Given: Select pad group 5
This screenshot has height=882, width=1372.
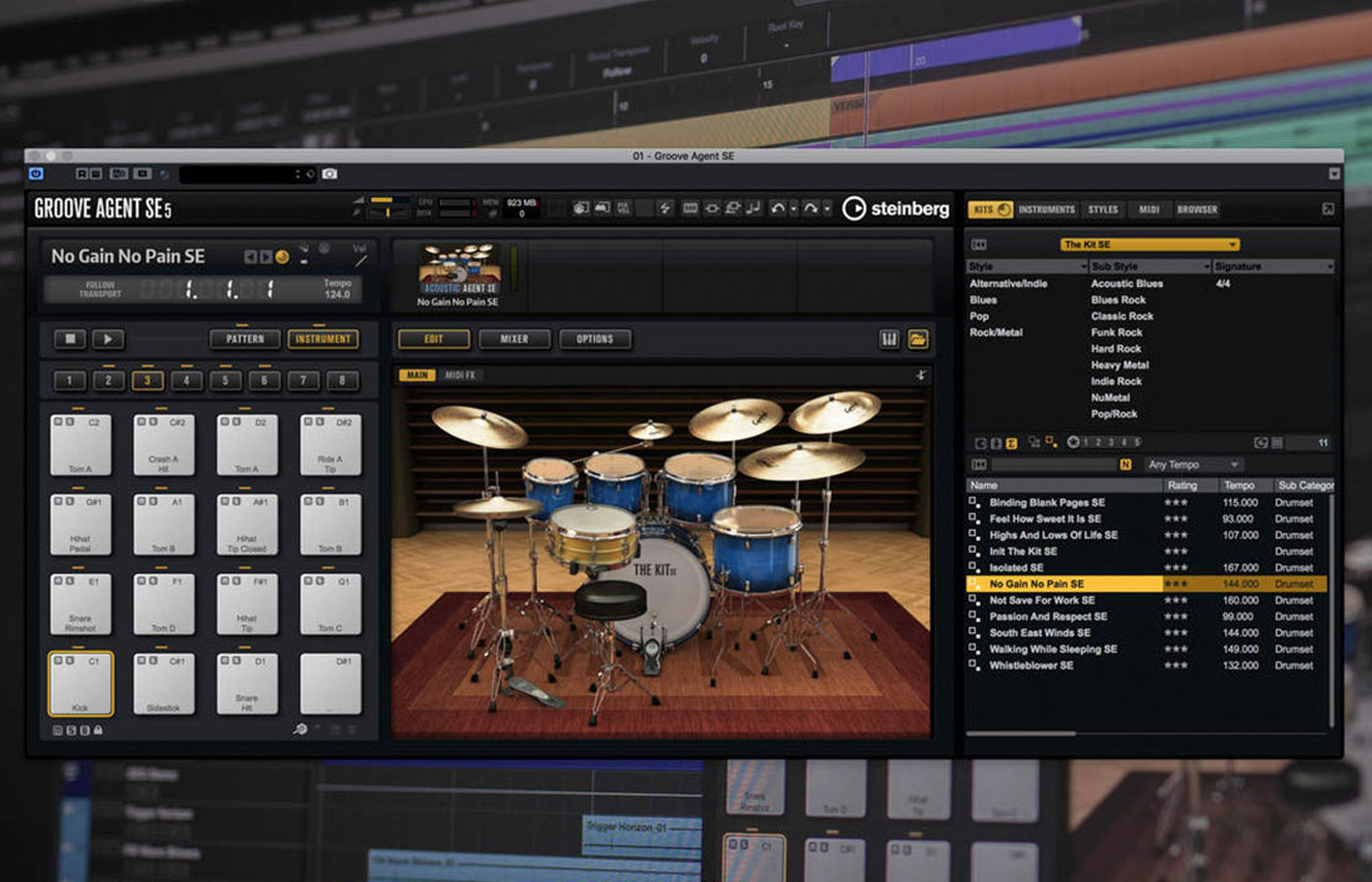Looking at the screenshot, I should click(225, 380).
